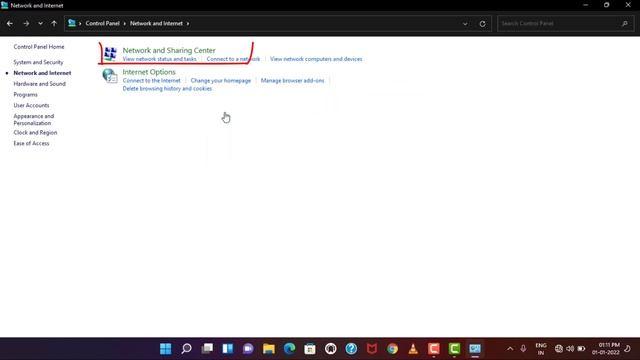Open Manage browser add-ons link
The height and width of the screenshot is (360, 640).
292,81
